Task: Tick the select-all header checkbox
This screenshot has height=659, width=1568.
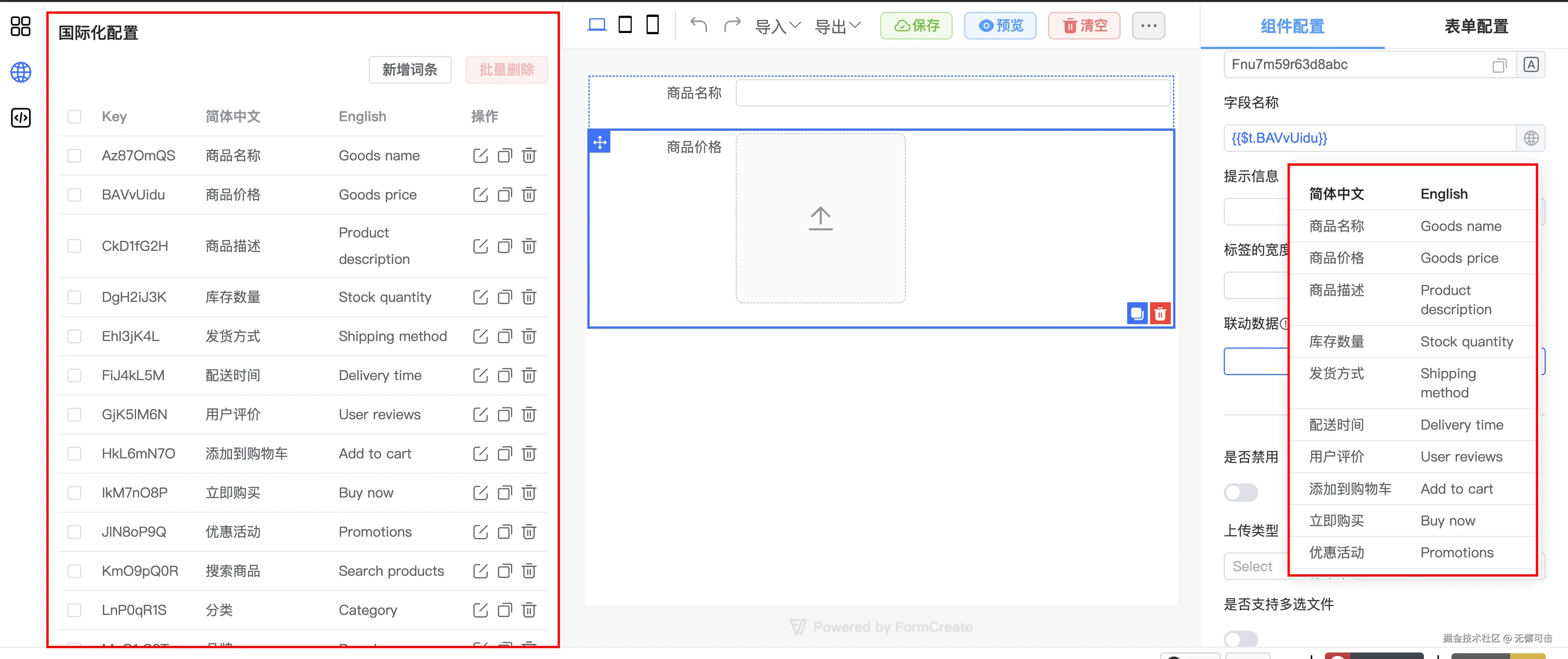Action: (74, 116)
